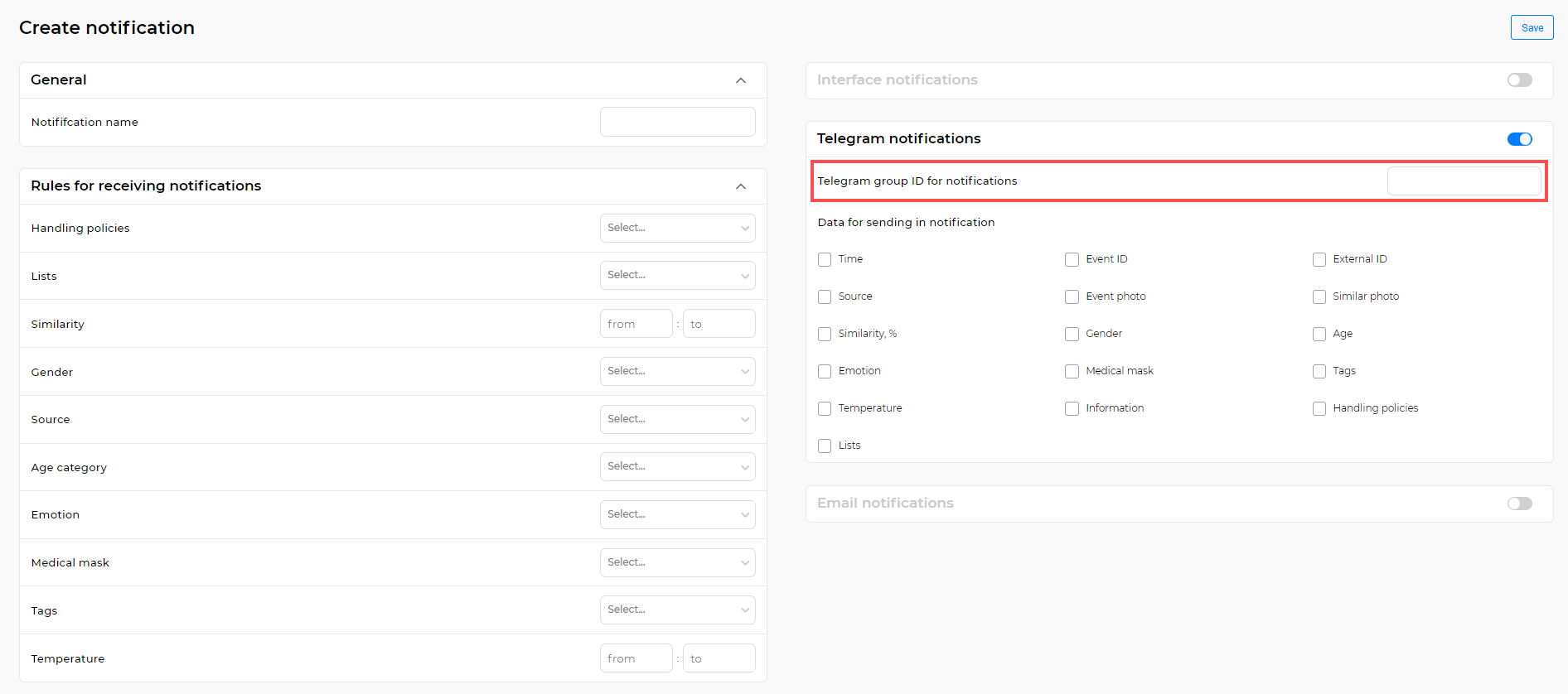Click the Telegram group ID input field

click(x=1464, y=181)
